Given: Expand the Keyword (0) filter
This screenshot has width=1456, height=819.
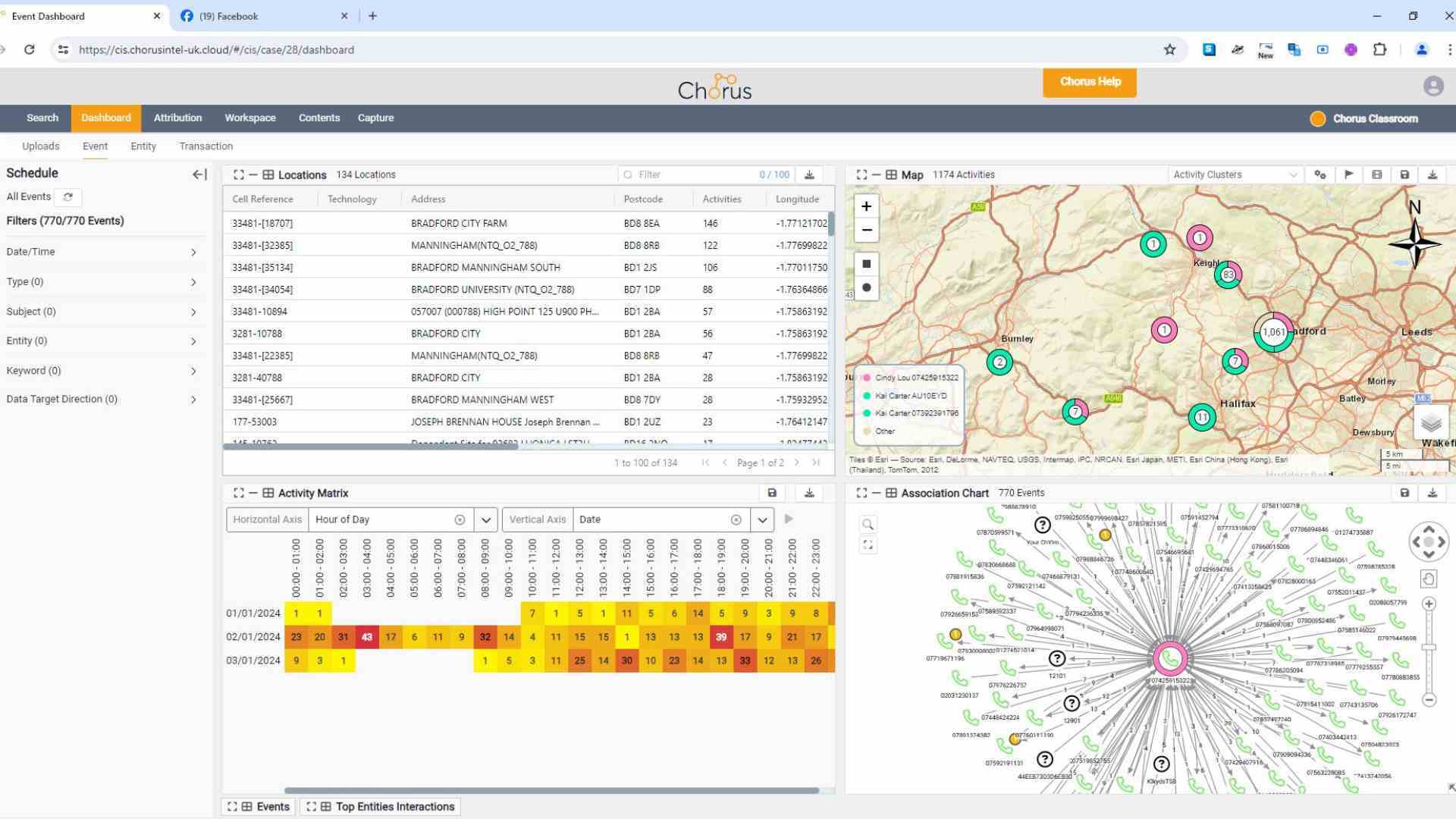Looking at the screenshot, I should [x=102, y=371].
